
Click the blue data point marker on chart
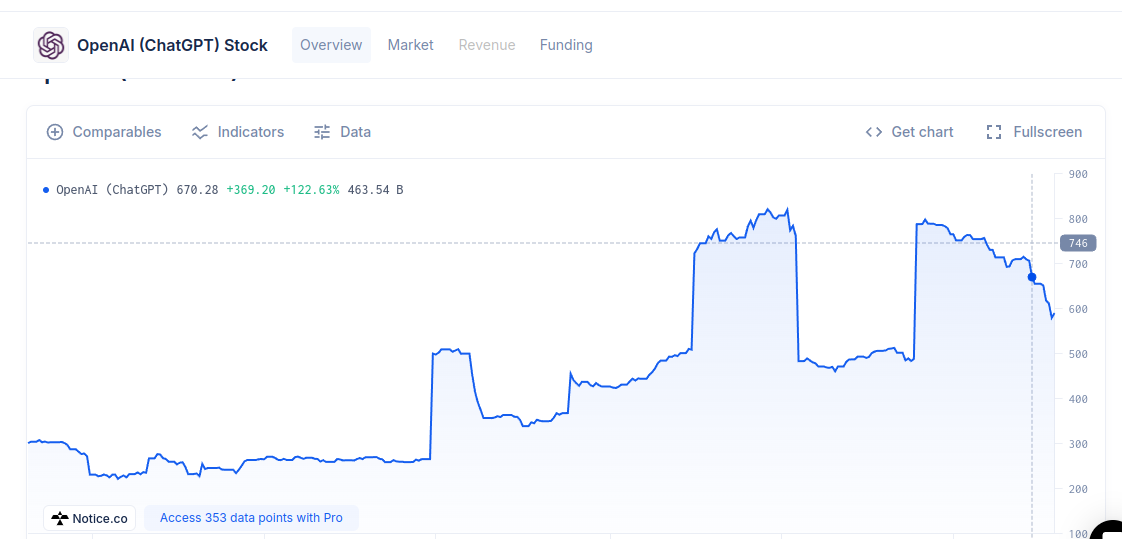pos(1032,277)
